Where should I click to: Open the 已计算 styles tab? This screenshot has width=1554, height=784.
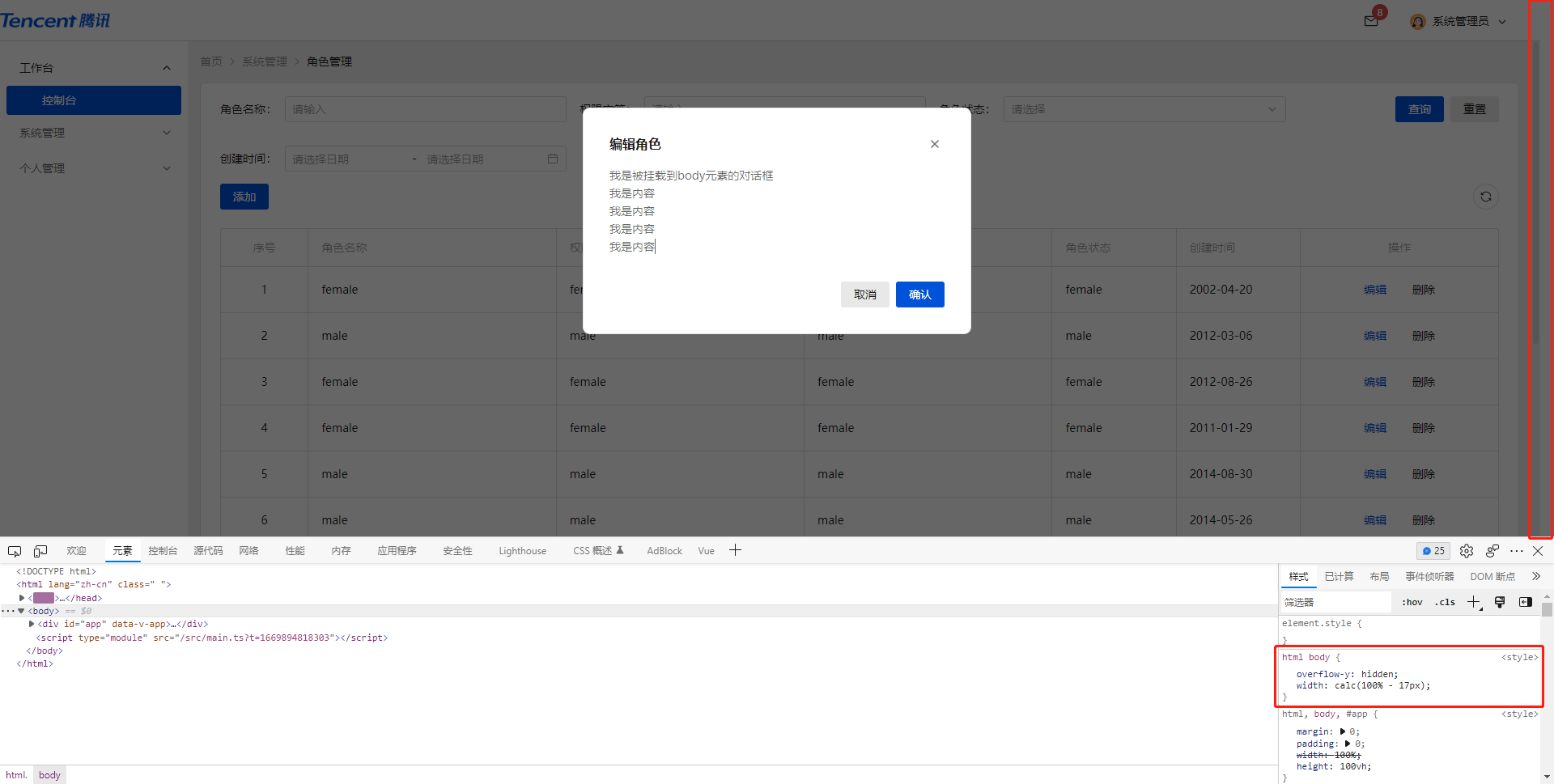pos(1338,576)
